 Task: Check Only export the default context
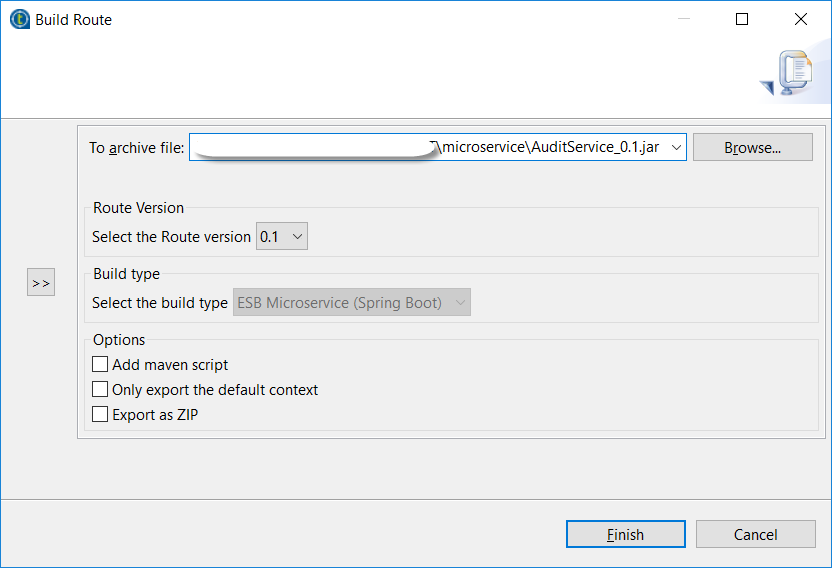(x=100, y=390)
